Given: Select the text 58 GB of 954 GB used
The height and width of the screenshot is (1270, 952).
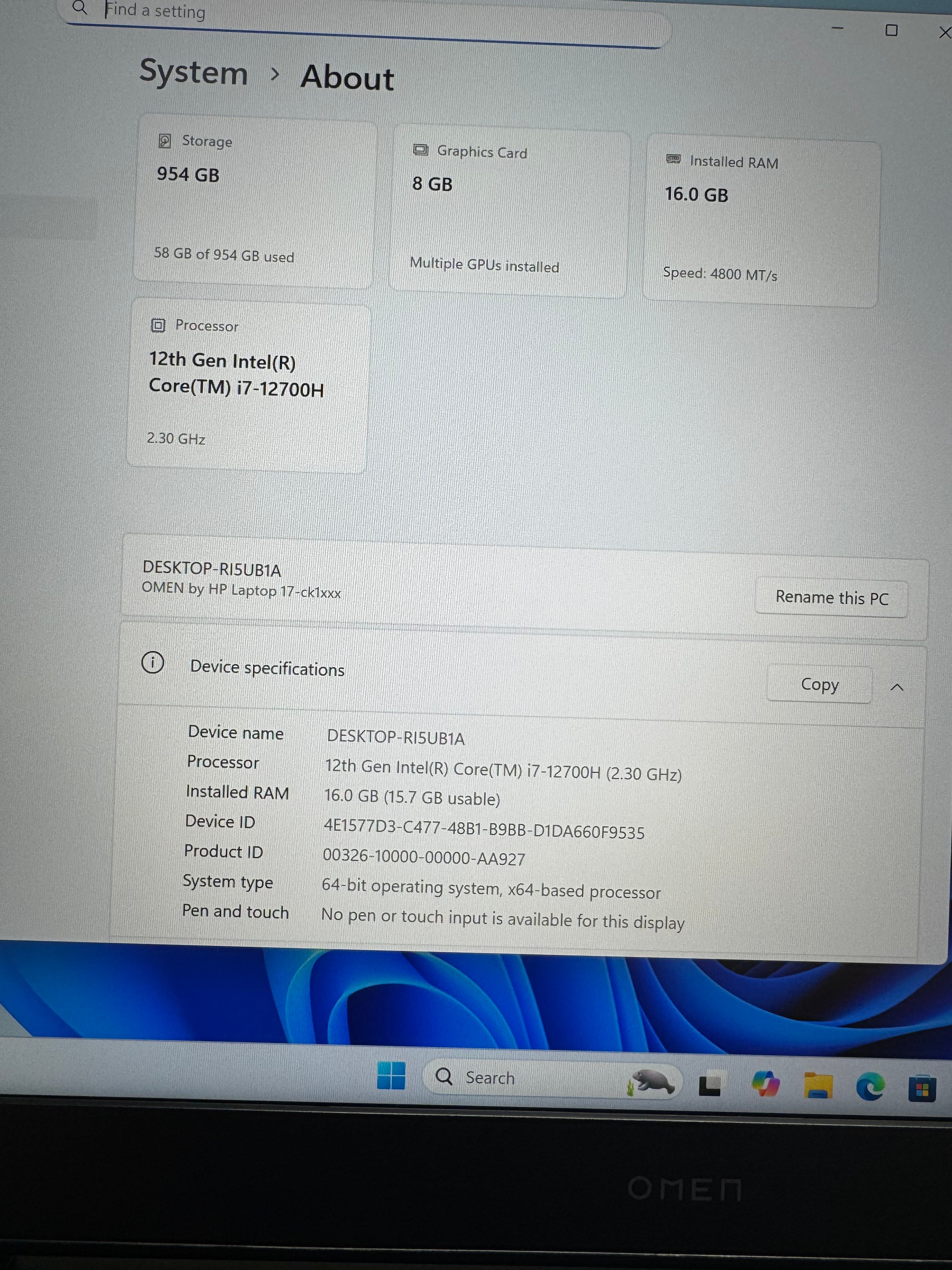Looking at the screenshot, I should coord(224,255).
